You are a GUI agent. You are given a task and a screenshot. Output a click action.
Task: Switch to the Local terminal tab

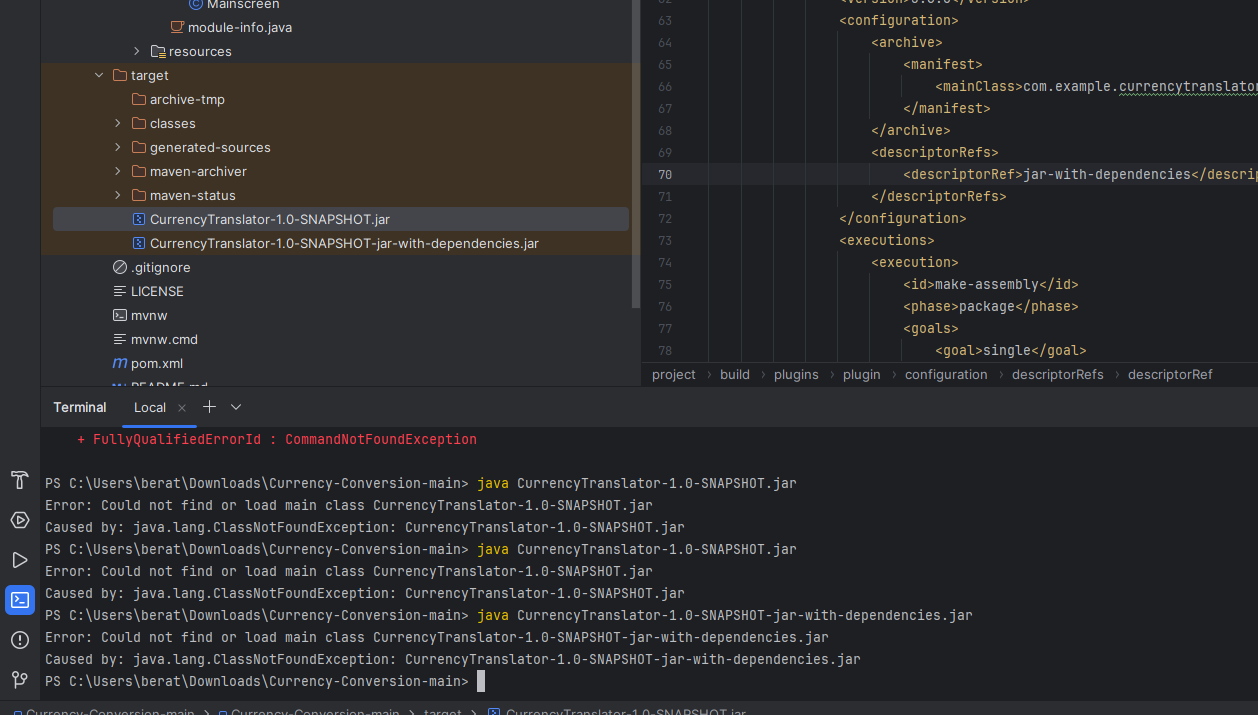pyautogui.click(x=150, y=407)
